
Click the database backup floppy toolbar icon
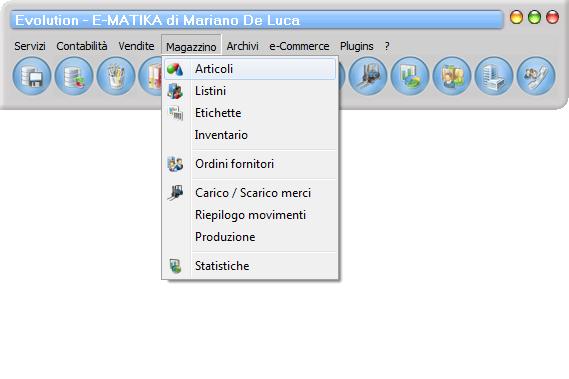click(32, 76)
